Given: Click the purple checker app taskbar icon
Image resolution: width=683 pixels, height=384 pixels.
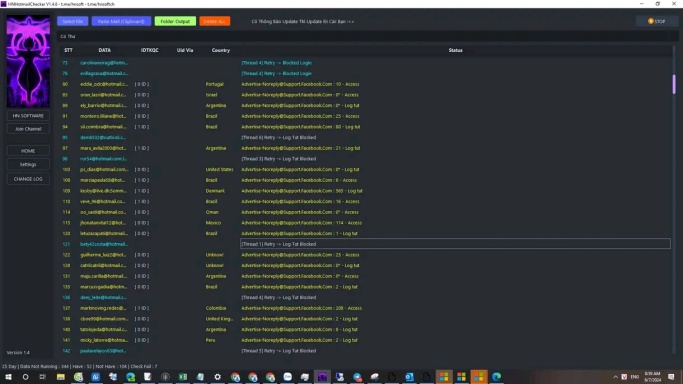Looking at the screenshot, I should 322,377.
